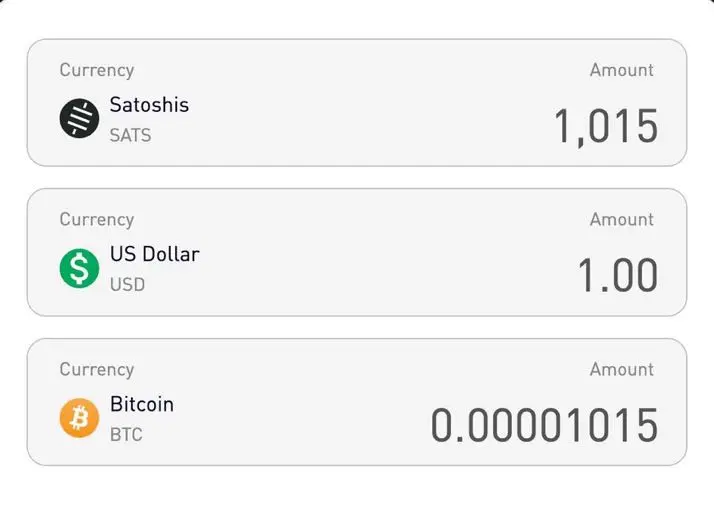
Task: Click the Currency label in US Dollar card
Action: click(97, 219)
